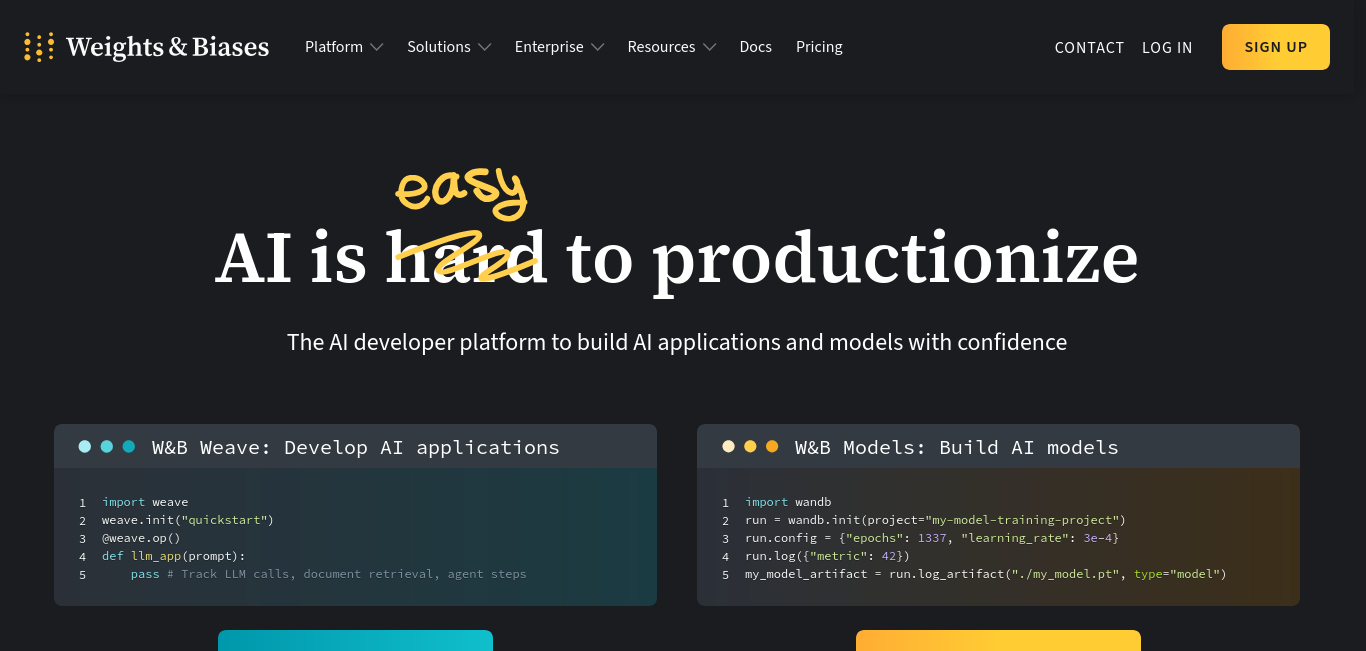Click the yellow button below the Models card
This screenshot has height=651, width=1366.
pyautogui.click(x=998, y=640)
